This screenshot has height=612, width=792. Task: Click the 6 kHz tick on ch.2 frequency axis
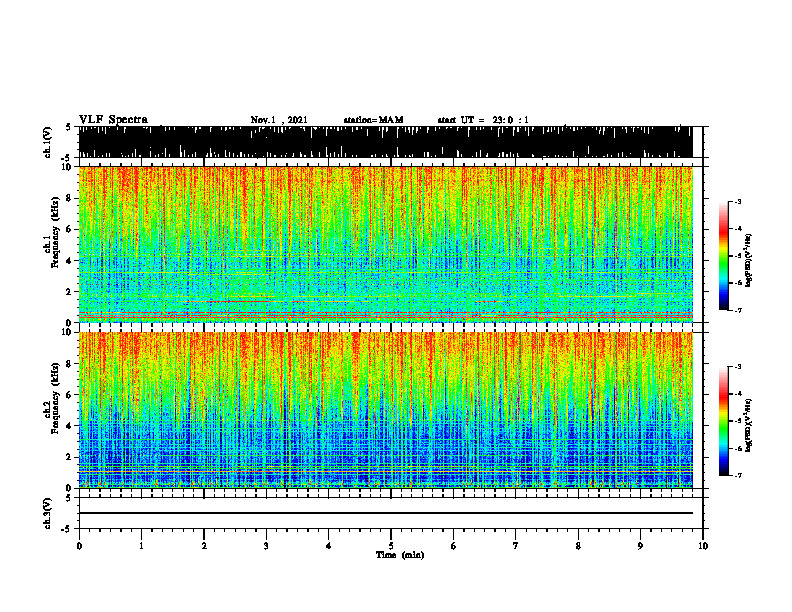point(70,394)
